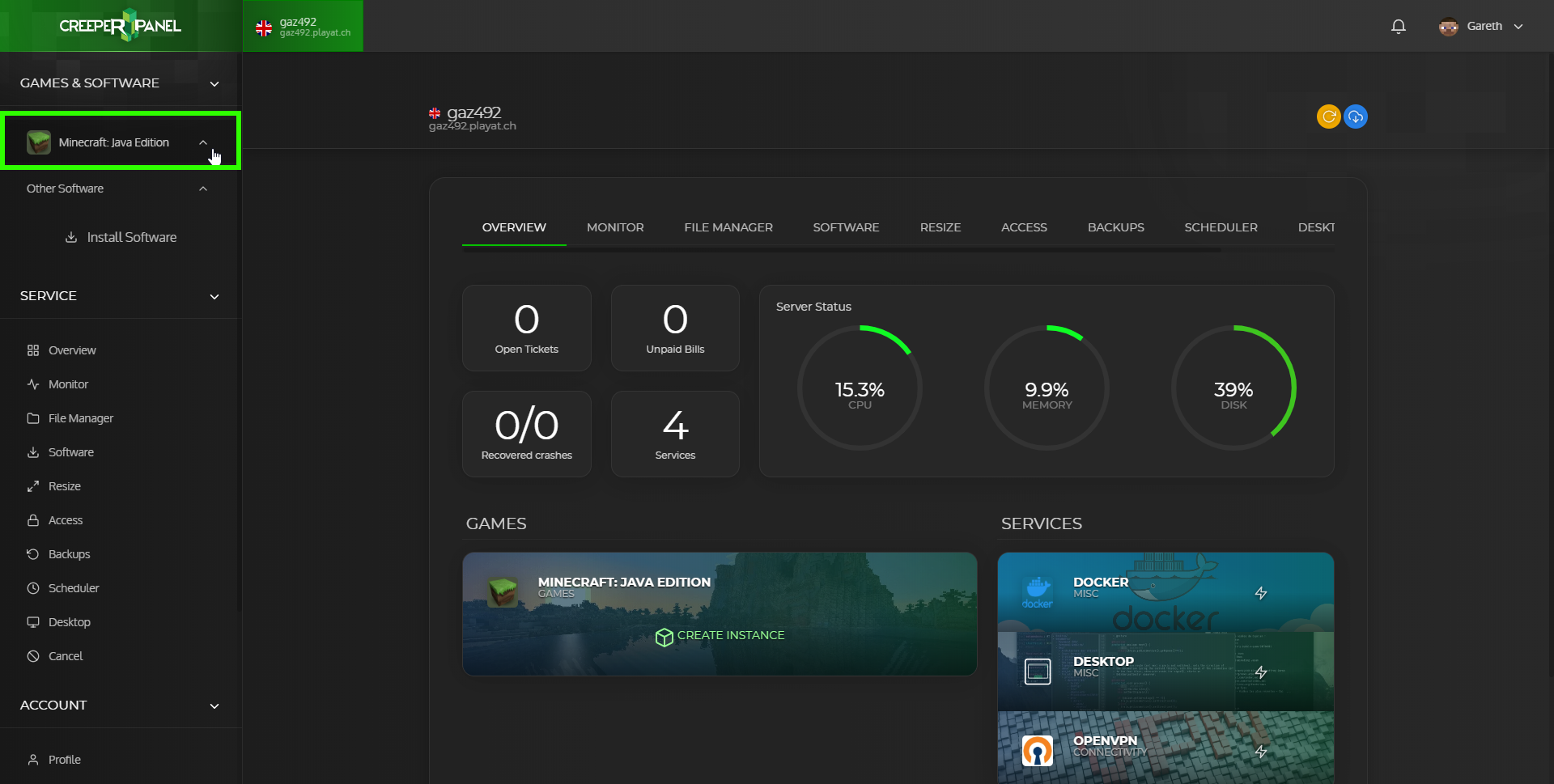The image size is (1554, 784).
Task: Click the Desktop service screen icon
Action: tap(1037, 672)
